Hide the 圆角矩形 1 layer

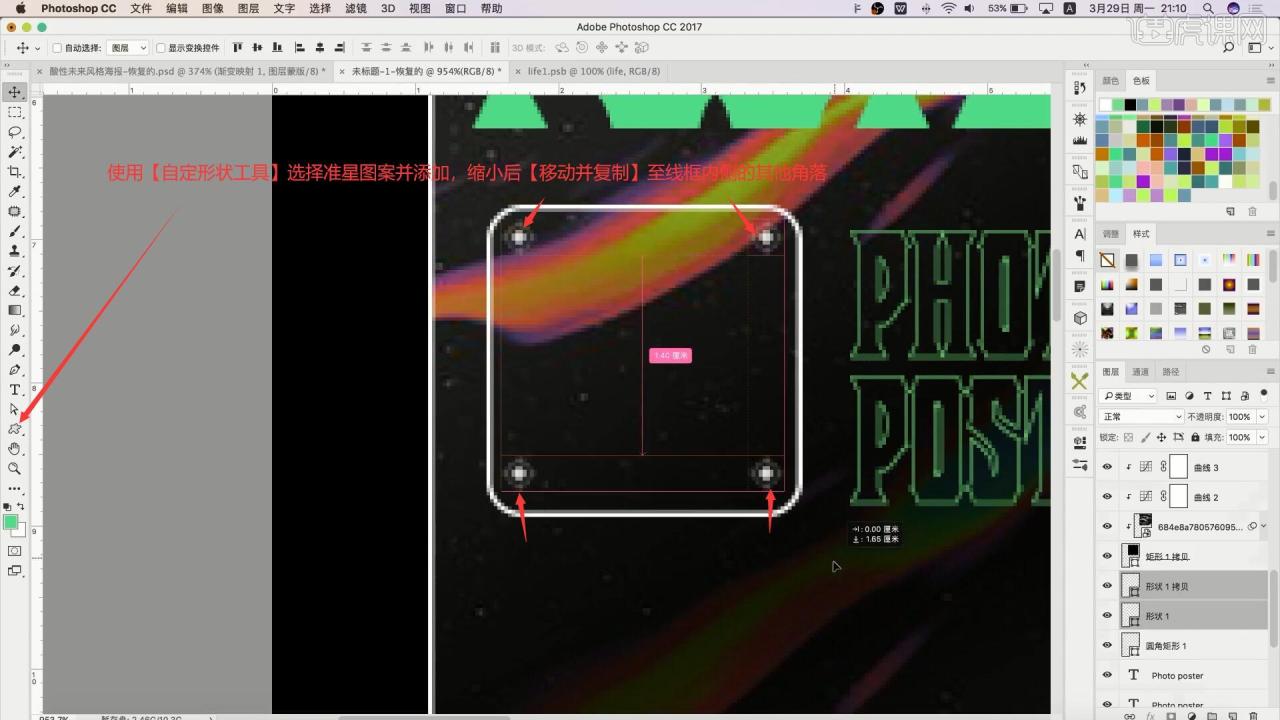(1107, 645)
